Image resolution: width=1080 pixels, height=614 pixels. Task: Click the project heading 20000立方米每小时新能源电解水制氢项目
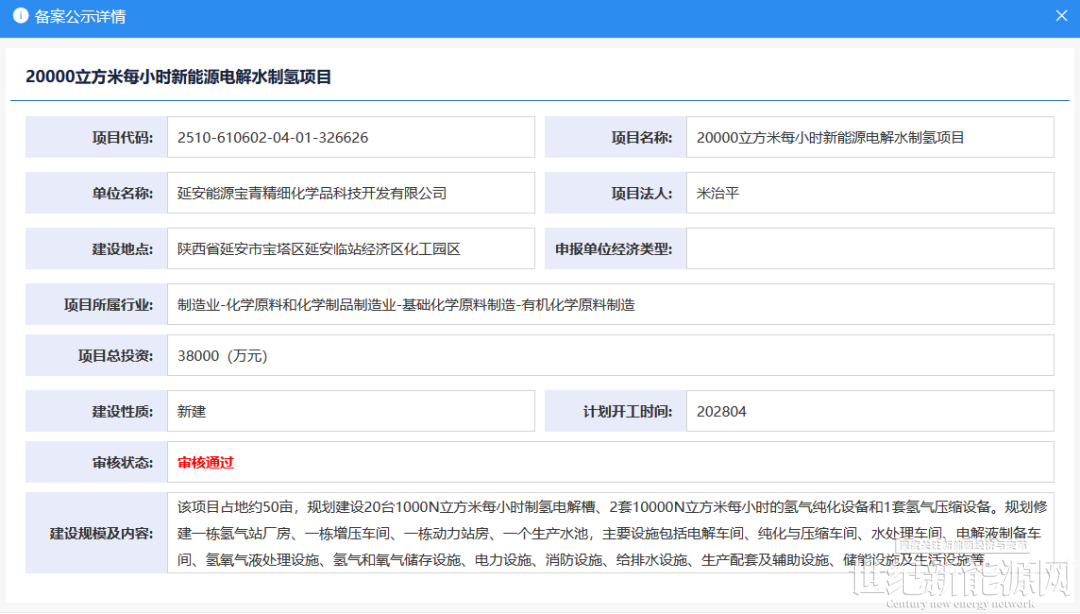178,77
